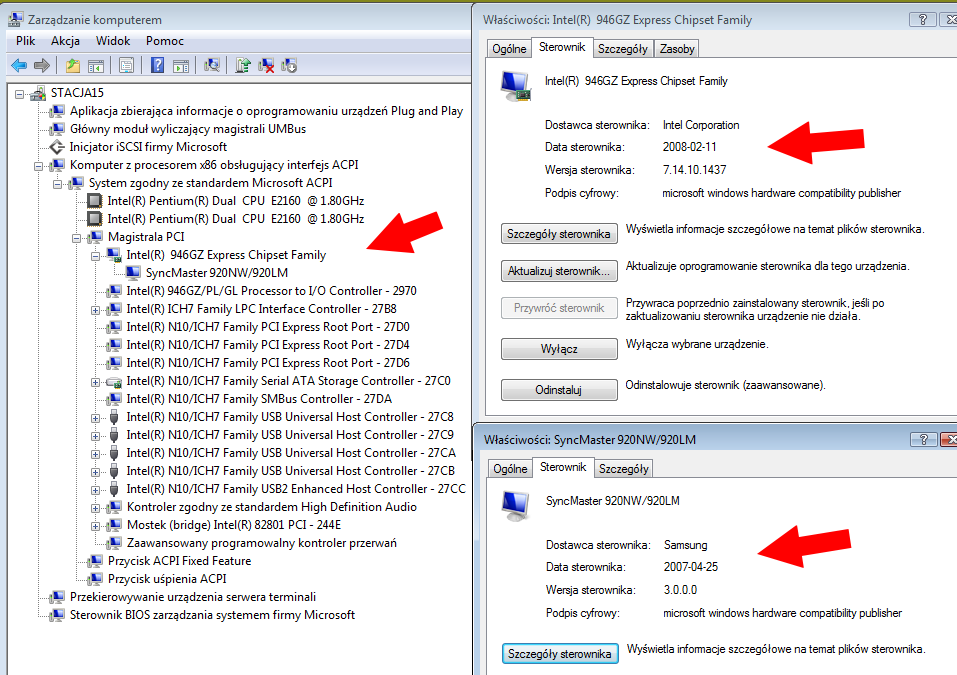
Task: Toggle the action pane toolbar icon
Action: point(181,65)
